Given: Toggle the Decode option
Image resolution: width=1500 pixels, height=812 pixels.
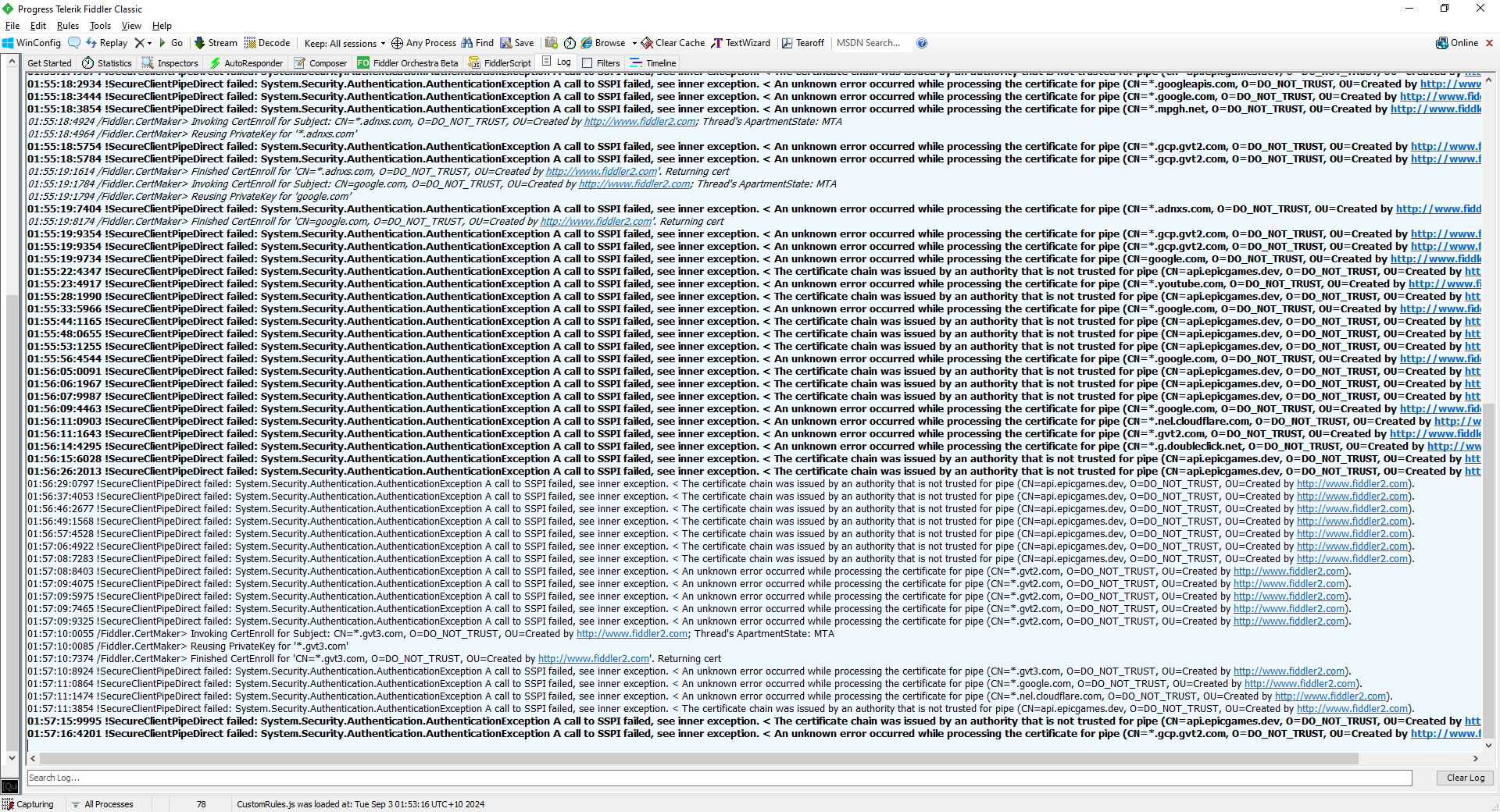Looking at the screenshot, I should pos(266,43).
